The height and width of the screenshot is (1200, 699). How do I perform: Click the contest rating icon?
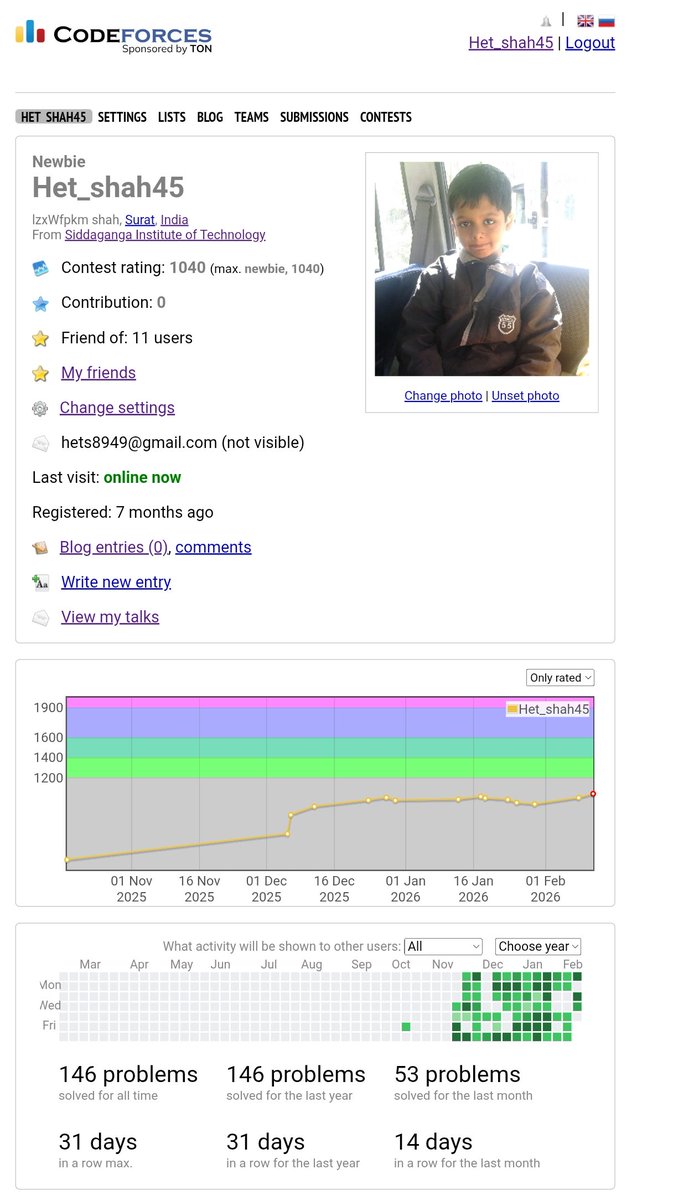40,268
